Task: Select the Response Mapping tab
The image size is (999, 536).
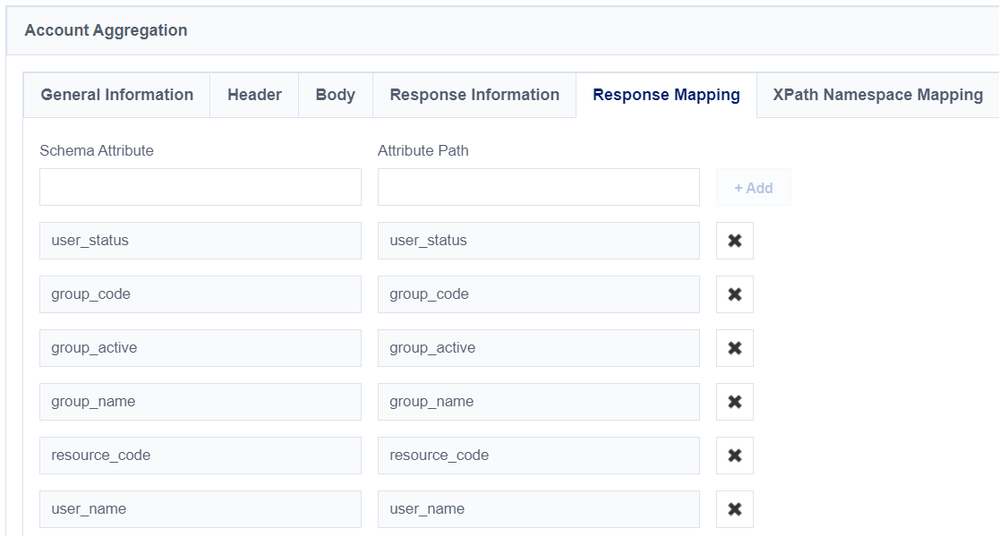Action: pyautogui.click(x=666, y=95)
